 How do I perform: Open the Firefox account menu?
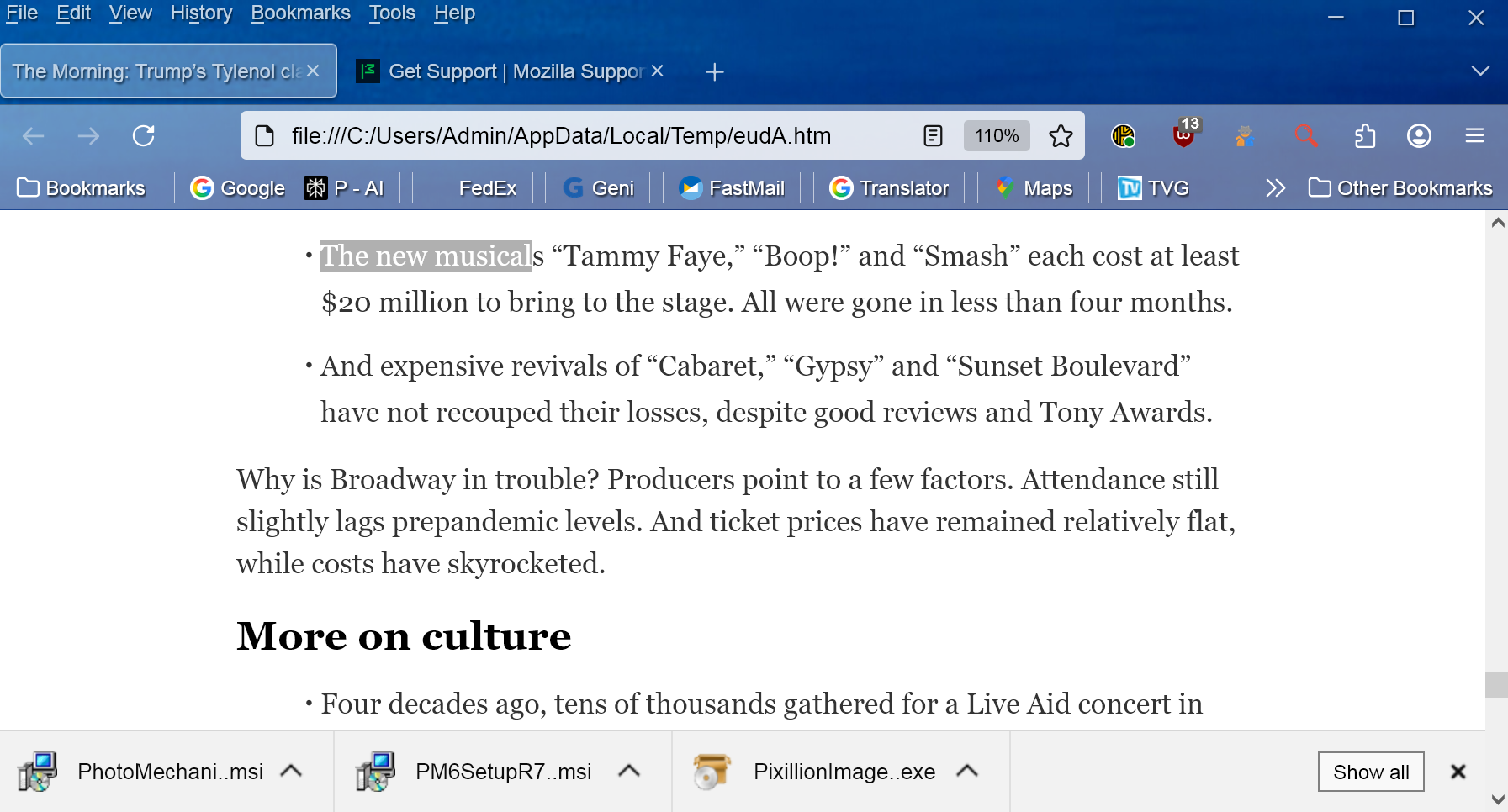[x=1419, y=135]
